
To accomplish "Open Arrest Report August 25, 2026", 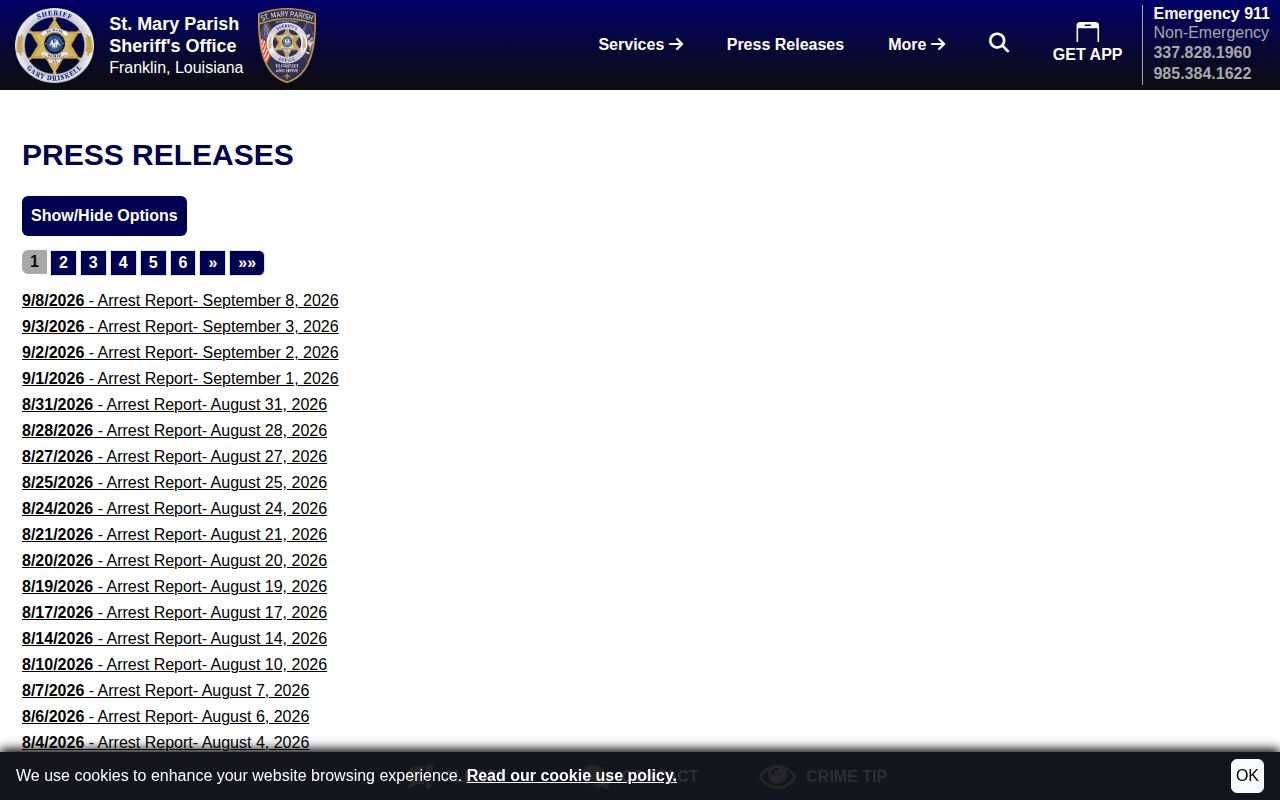I will pyautogui.click(x=174, y=483).
